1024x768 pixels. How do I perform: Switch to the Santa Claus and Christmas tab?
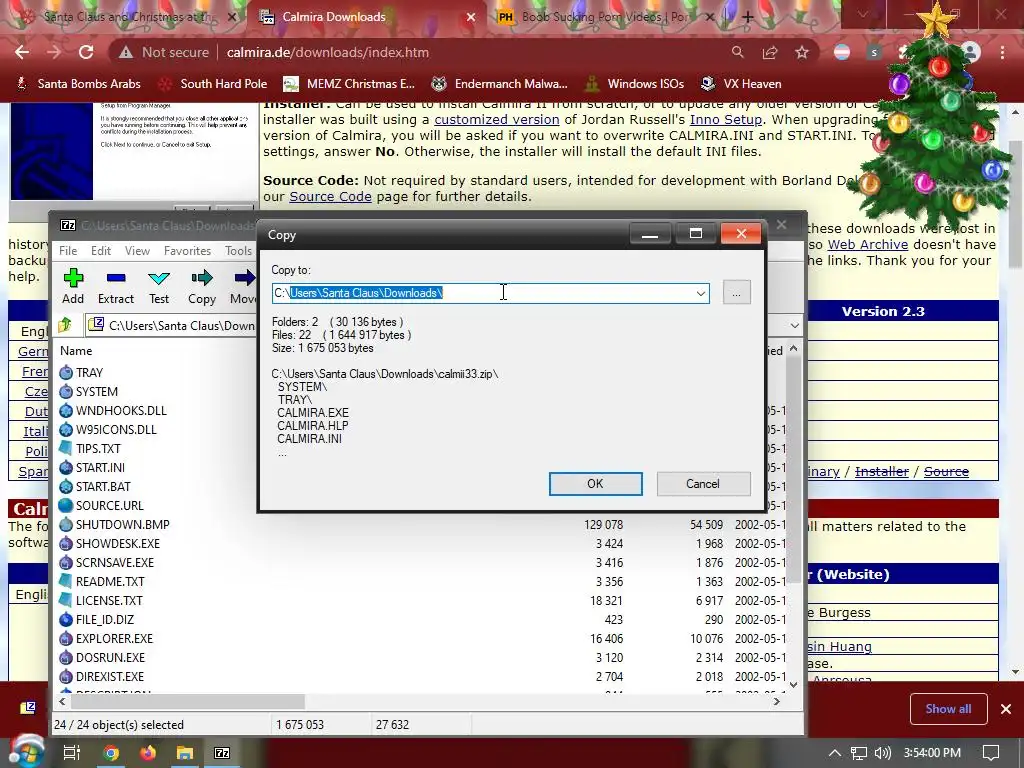128,17
